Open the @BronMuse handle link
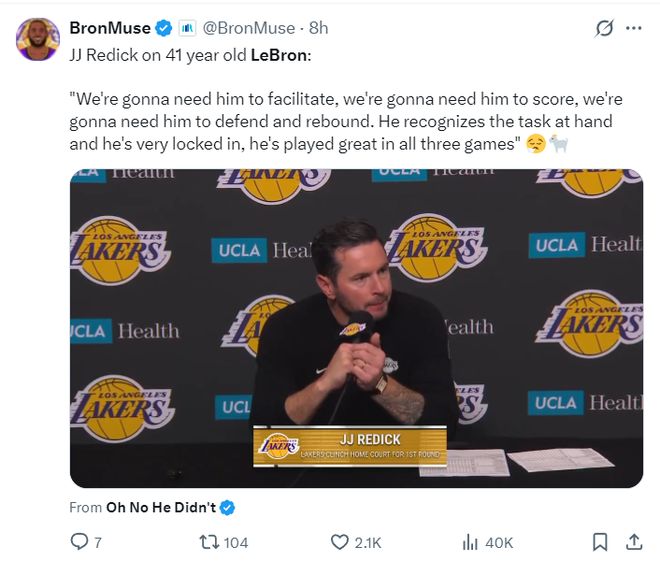This screenshot has width=660, height=561. click(x=249, y=28)
